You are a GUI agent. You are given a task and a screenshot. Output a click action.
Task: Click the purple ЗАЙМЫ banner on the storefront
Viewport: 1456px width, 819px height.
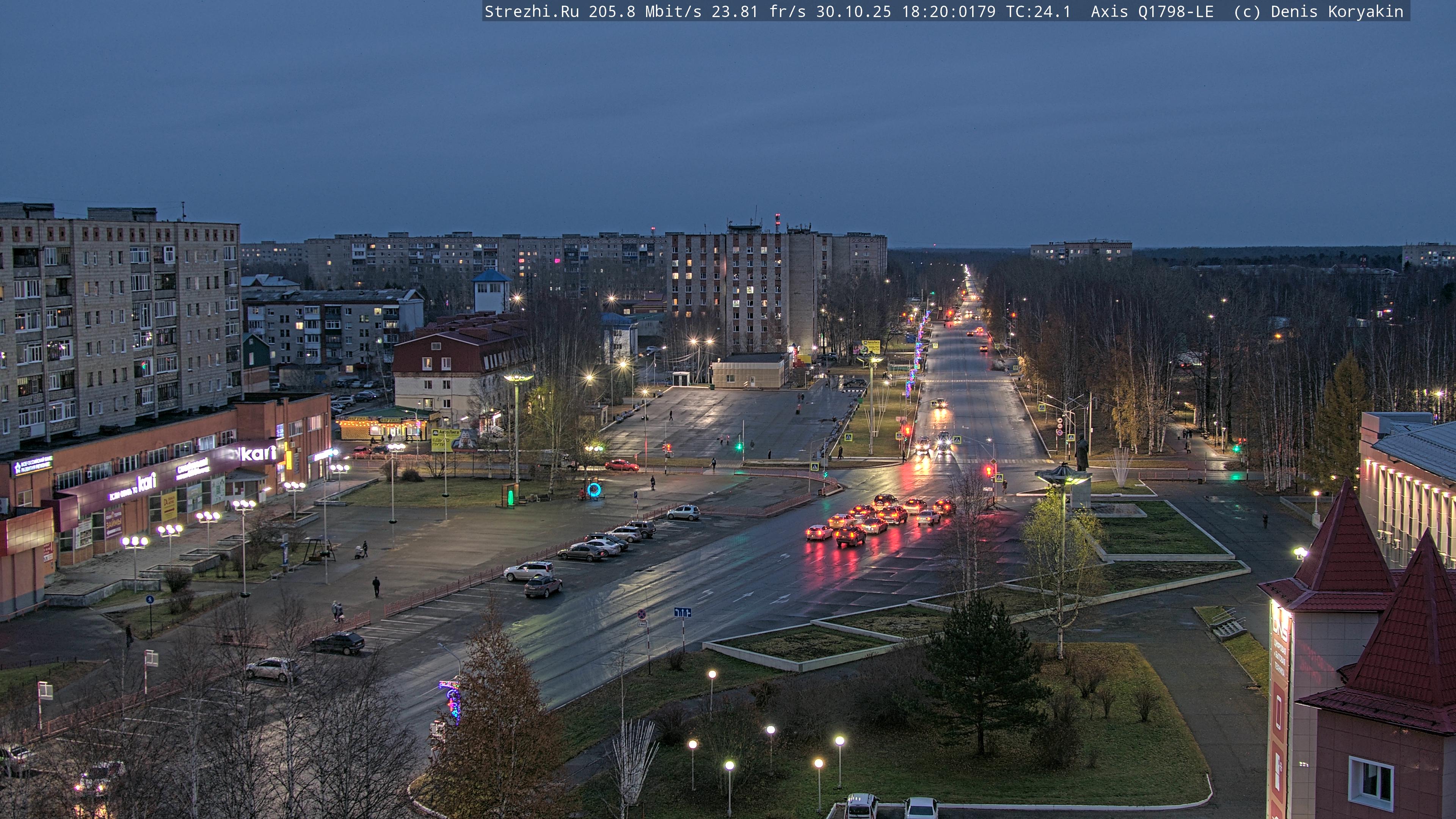[x=114, y=523]
